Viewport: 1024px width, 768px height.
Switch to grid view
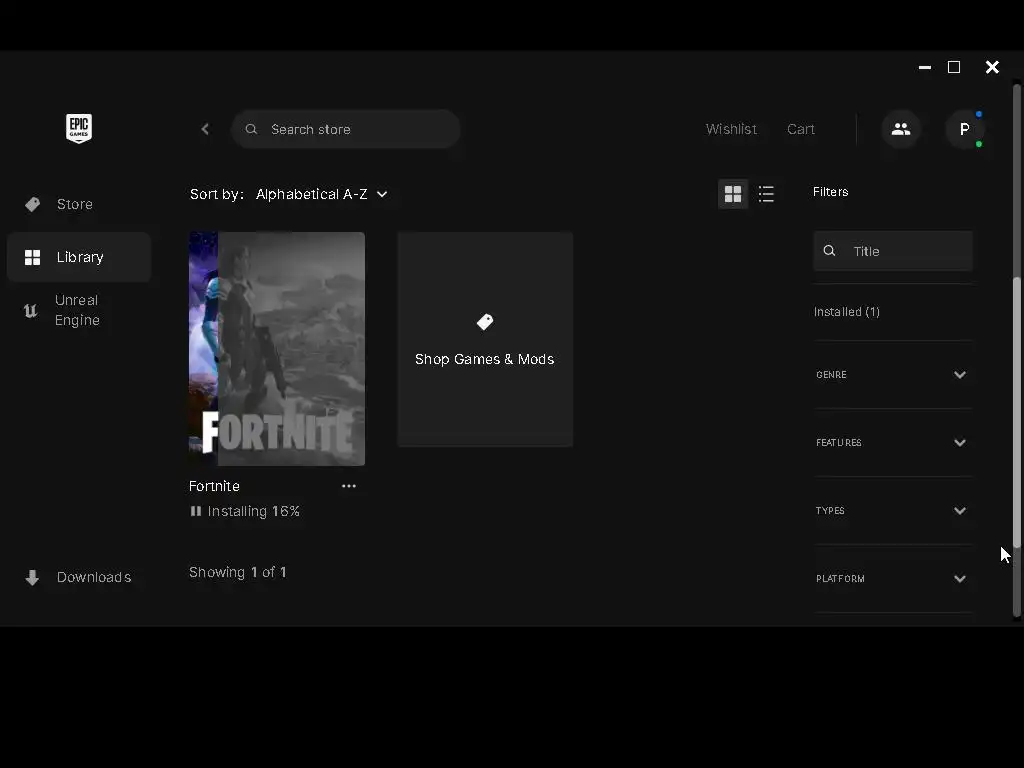click(x=733, y=194)
